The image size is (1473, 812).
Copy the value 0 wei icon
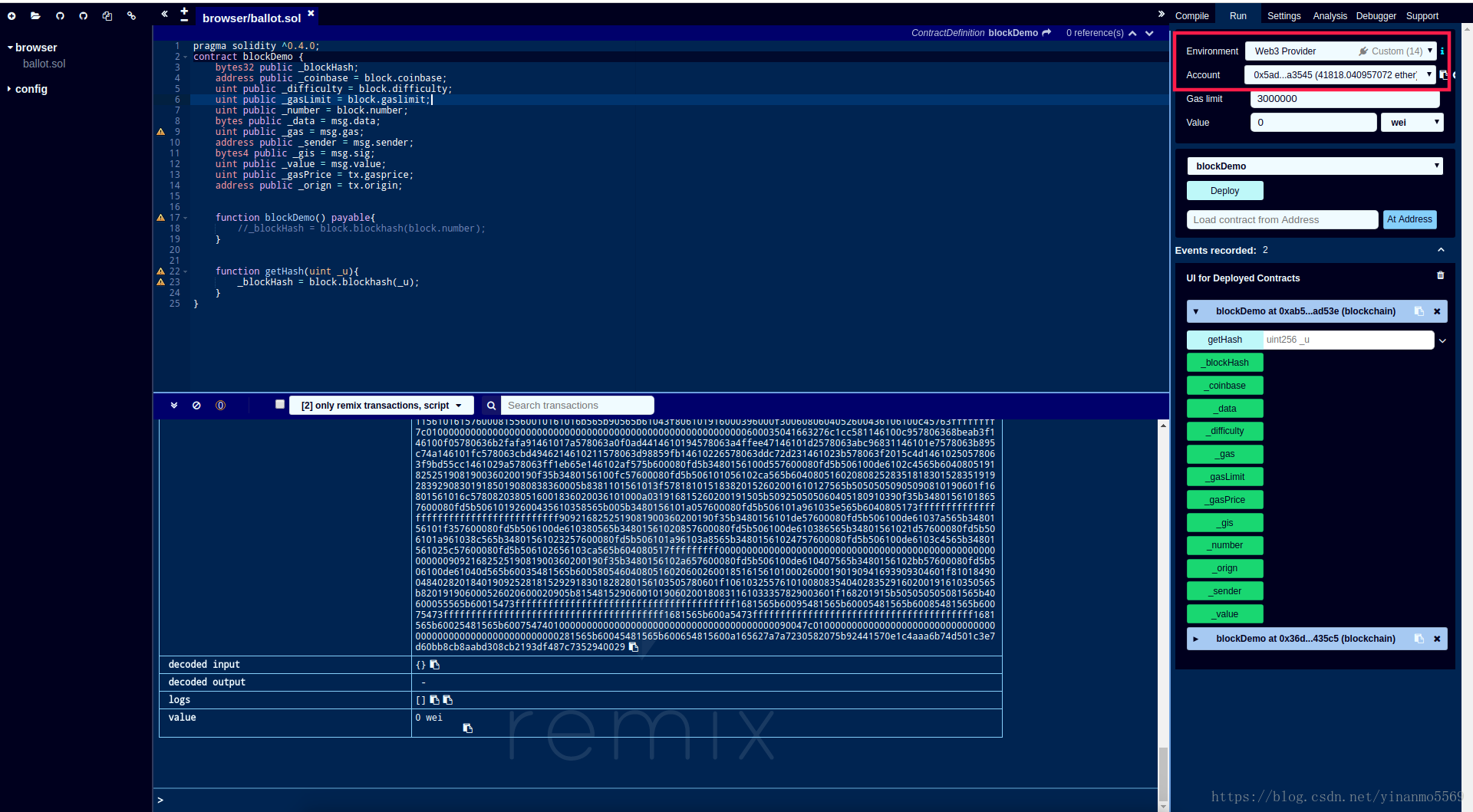pos(467,728)
